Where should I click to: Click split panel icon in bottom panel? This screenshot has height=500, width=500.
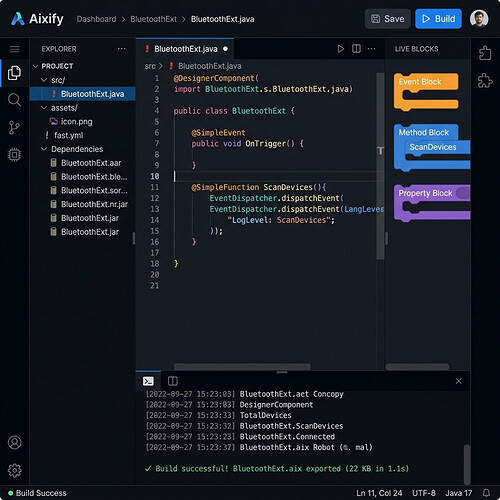pos(173,381)
